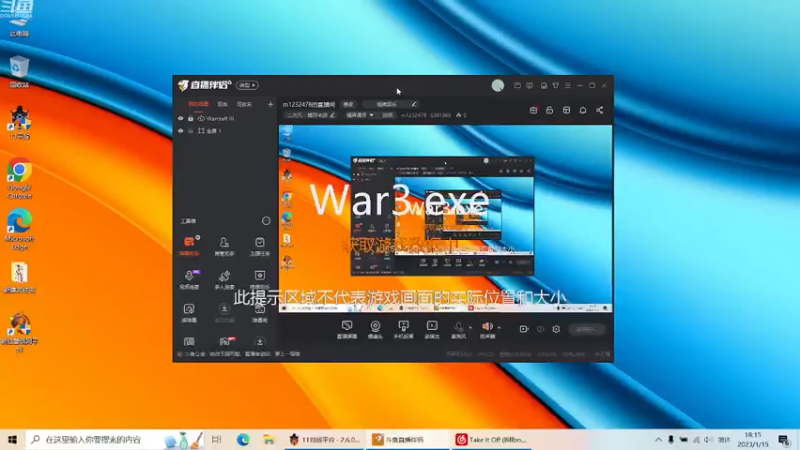
Task: Add a desktop screen capture source
Action: pos(347,330)
